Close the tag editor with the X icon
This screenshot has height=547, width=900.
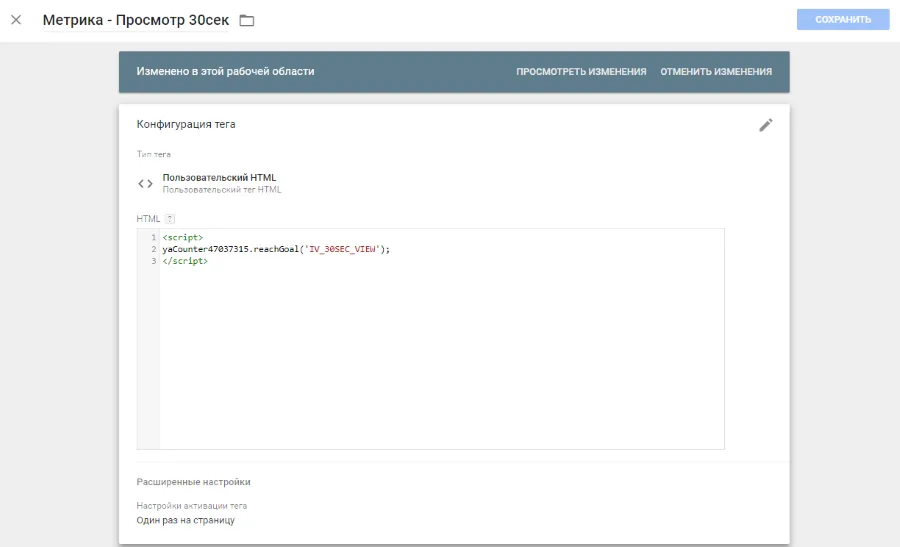16,20
